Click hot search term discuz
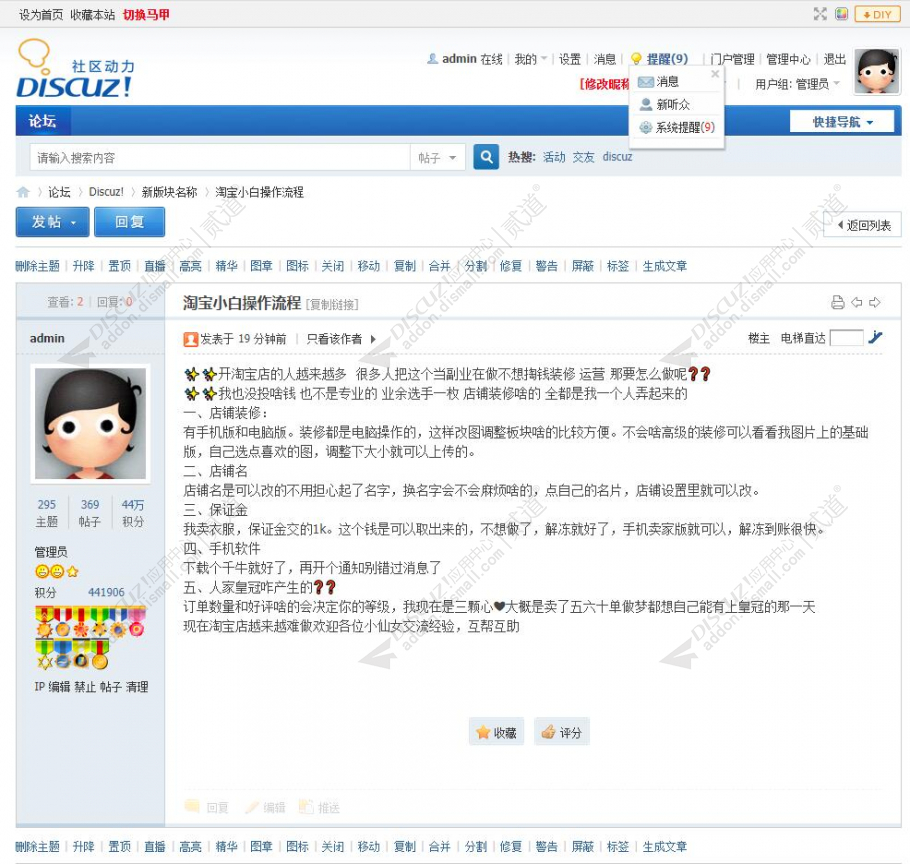 tap(618, 157)
